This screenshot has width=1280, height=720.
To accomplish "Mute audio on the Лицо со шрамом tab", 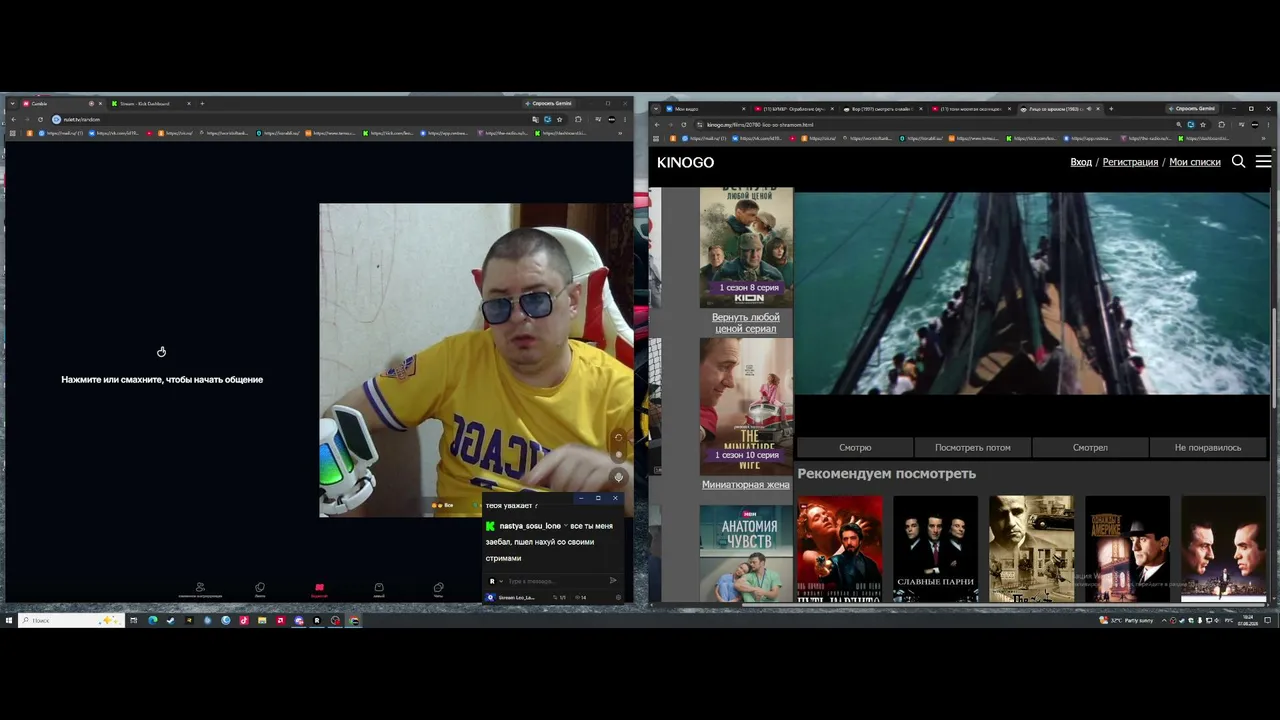I will pos(1087,109).
